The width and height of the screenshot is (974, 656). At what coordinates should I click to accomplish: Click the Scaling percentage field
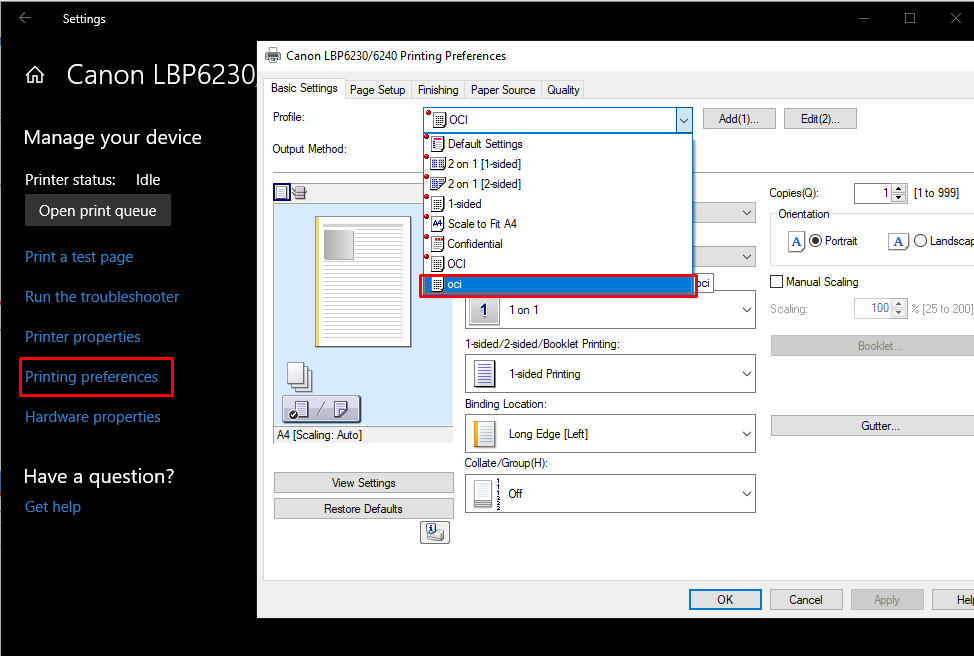point(873,308)
